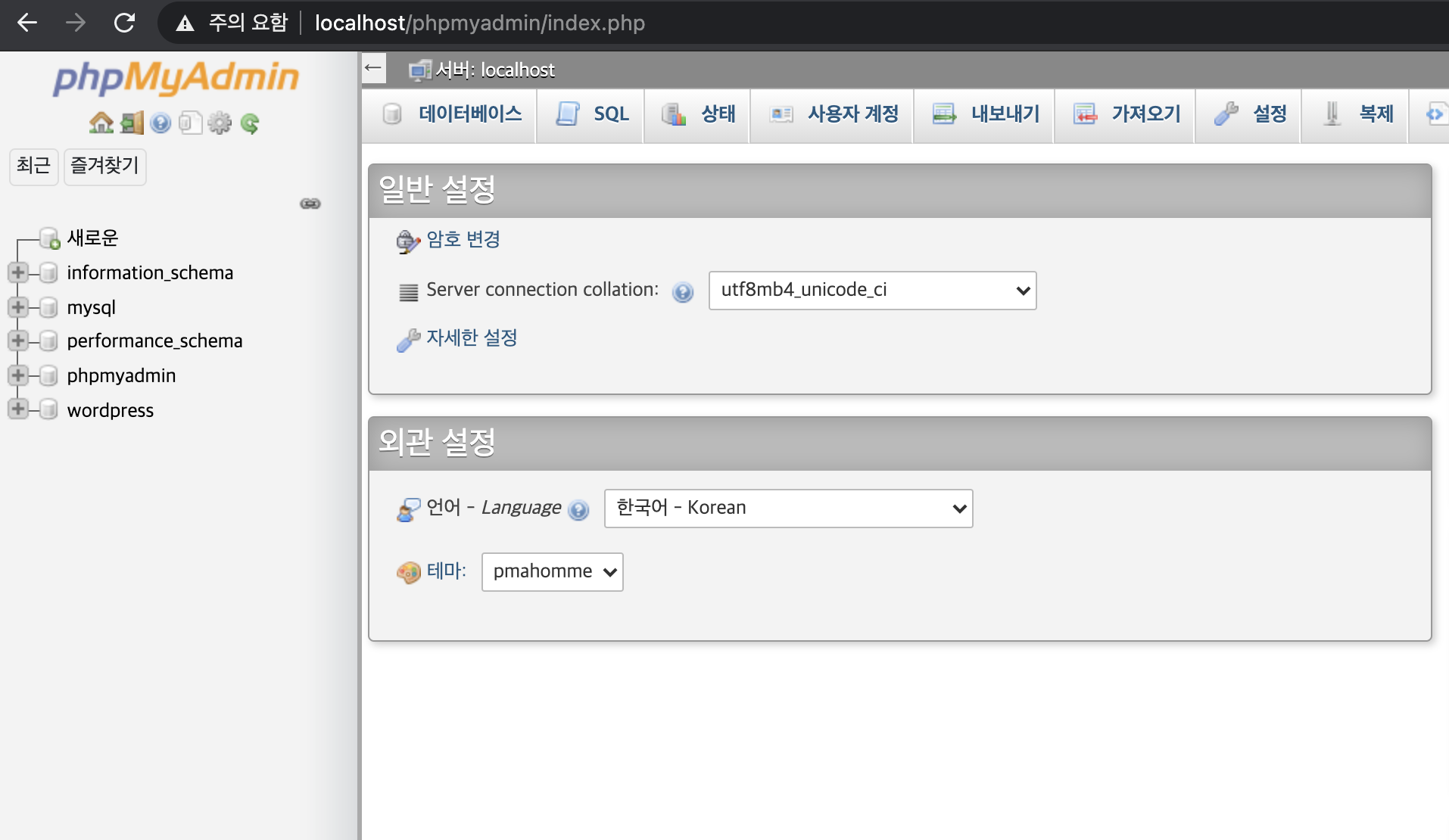Open the 내보내기 export tab

[984, 115]
